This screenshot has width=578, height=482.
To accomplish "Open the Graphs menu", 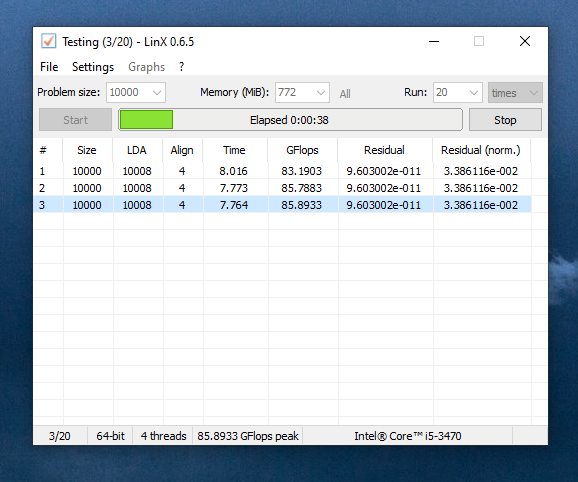I will pyautogui.click(x=146, y=67).
